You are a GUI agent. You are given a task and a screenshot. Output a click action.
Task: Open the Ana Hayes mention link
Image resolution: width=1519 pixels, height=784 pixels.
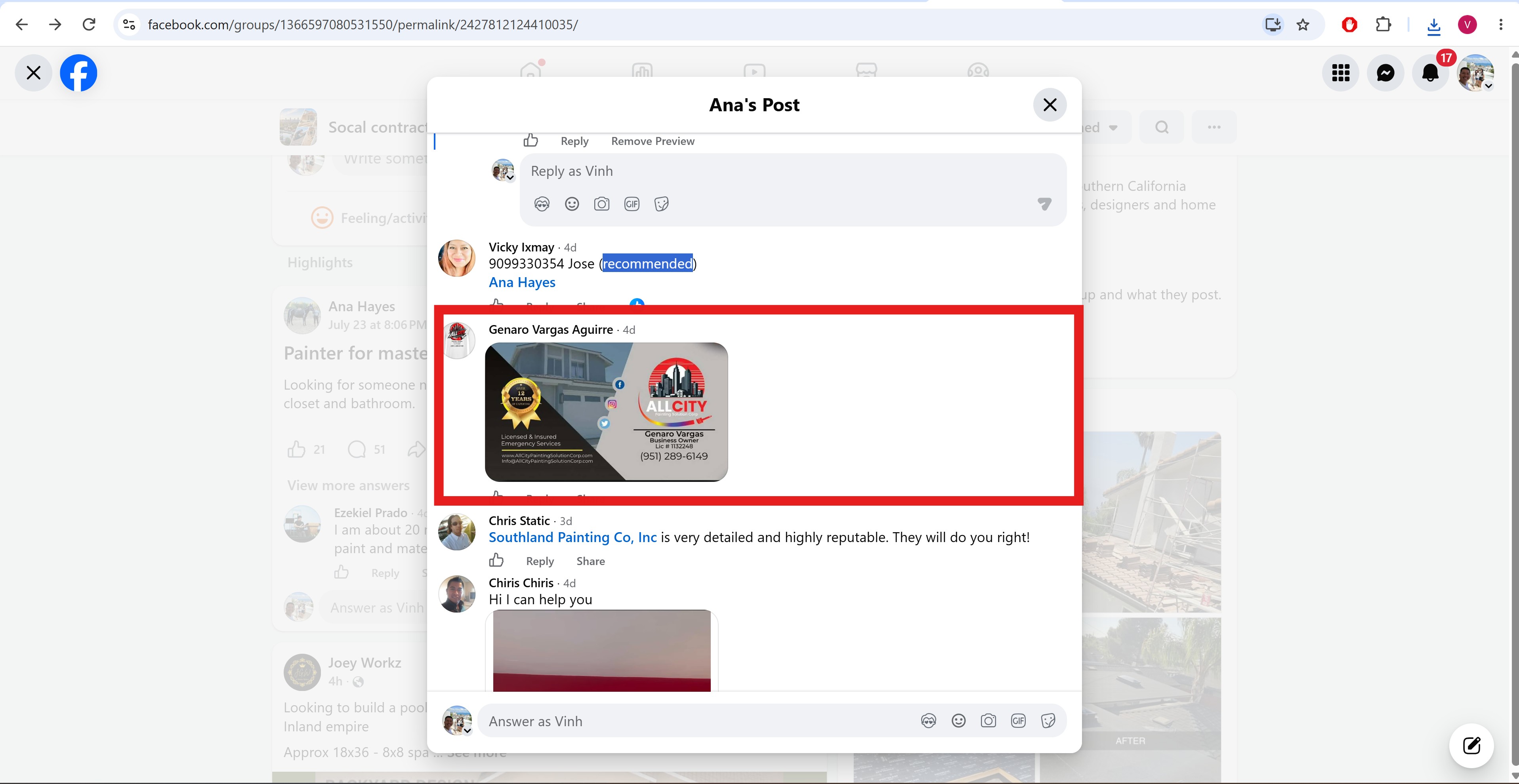click(x=522, y=283)
